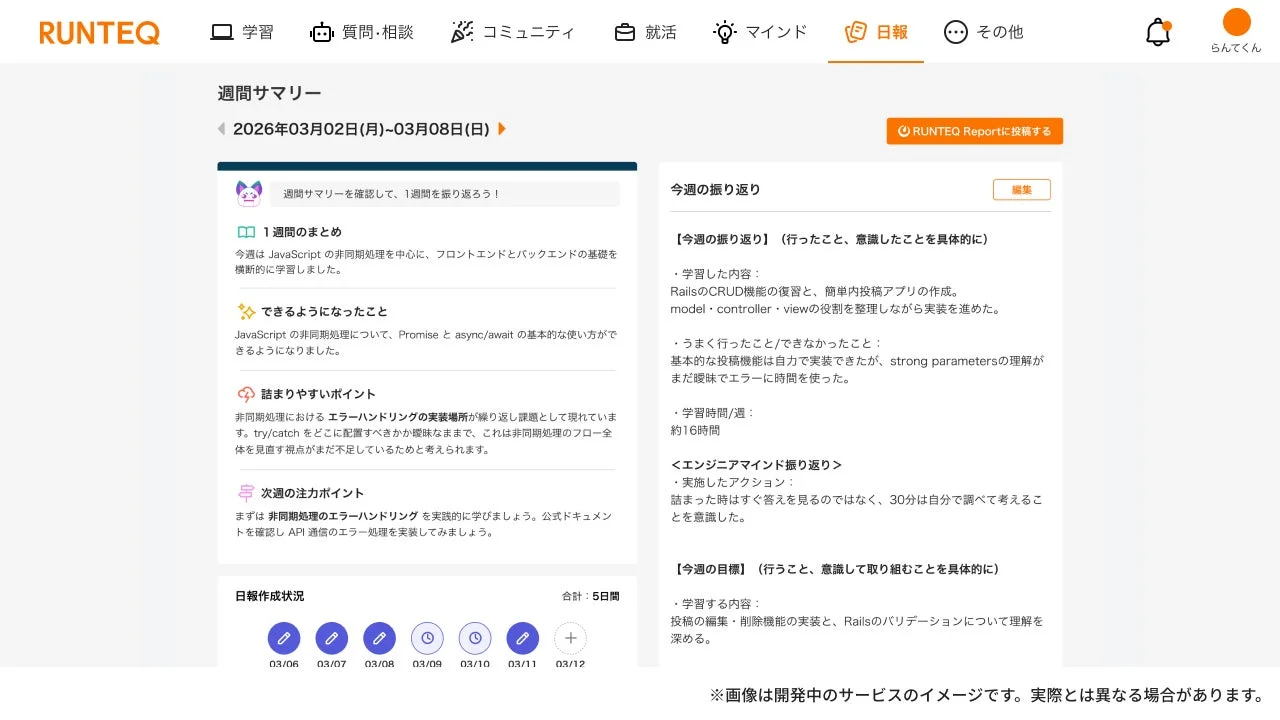
Task: Open notifications via the bell icon
Action: [x=1157, y=31]
